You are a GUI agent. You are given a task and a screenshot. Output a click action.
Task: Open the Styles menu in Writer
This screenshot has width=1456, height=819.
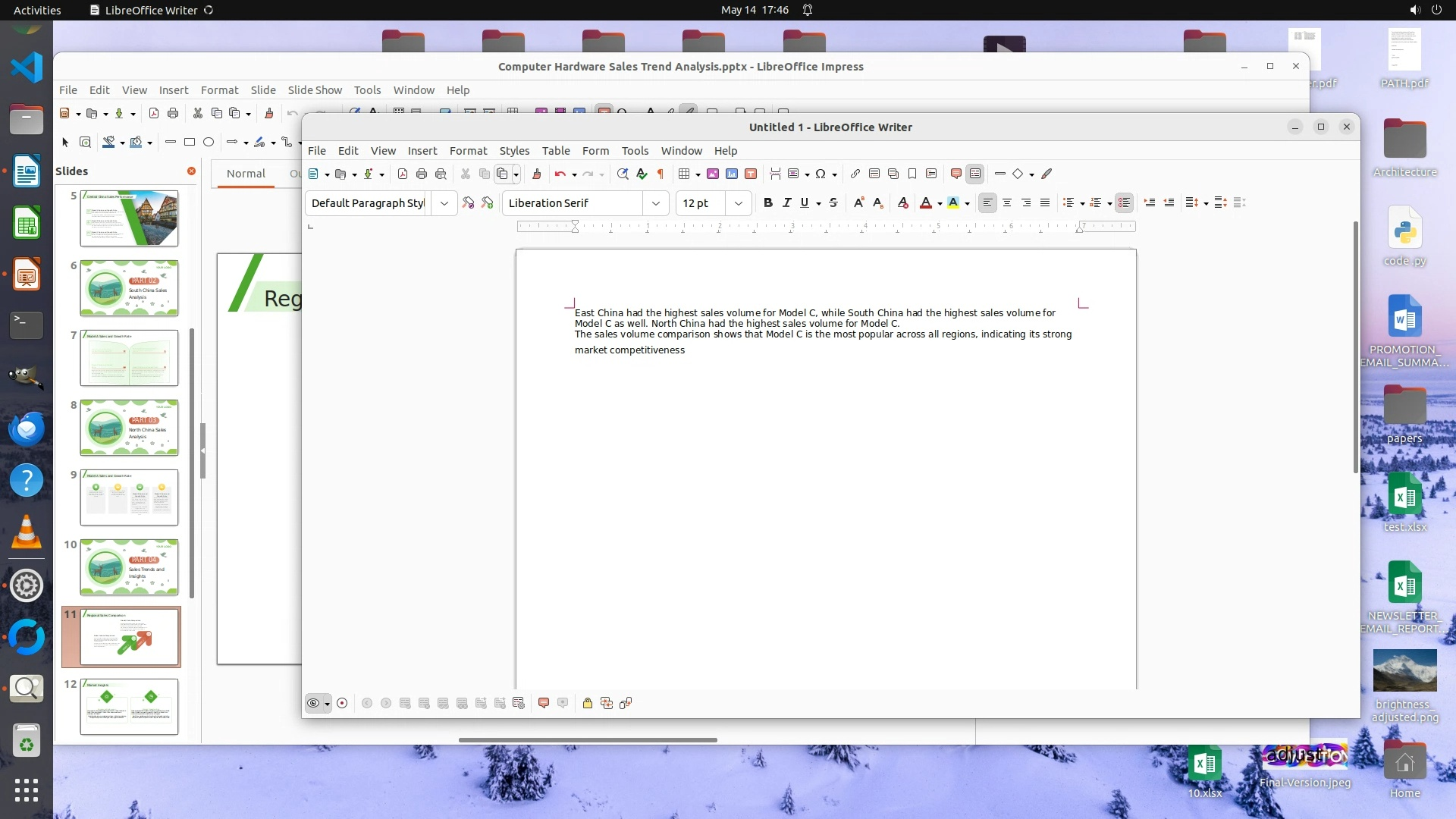[513, 150]
